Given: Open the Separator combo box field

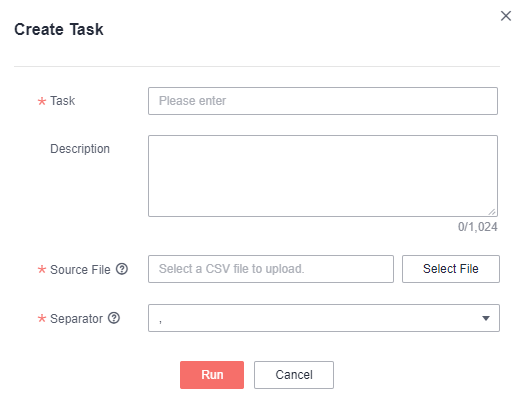Looking at the screenshot, I should pyautogui.click(x=324, y=318).
